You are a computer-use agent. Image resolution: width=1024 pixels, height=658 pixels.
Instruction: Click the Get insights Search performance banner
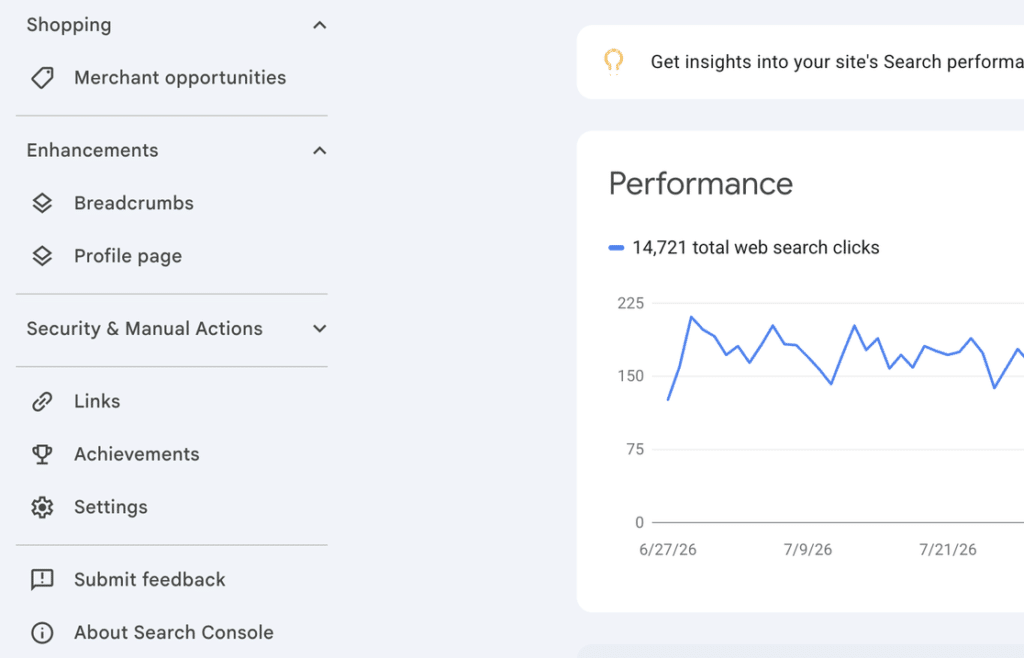800,62
